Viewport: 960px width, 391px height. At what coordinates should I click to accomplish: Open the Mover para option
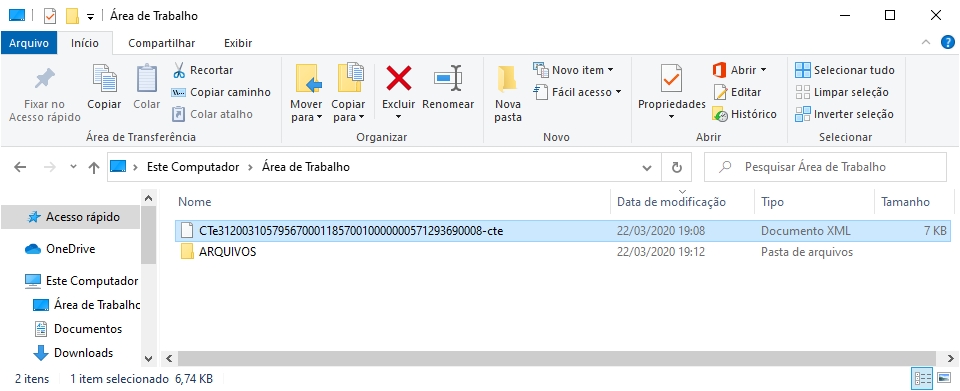(307, 93)
